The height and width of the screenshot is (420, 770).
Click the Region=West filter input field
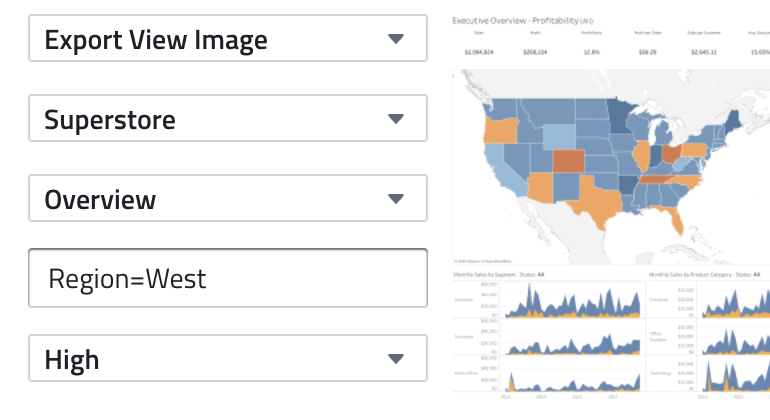point(228,278)
